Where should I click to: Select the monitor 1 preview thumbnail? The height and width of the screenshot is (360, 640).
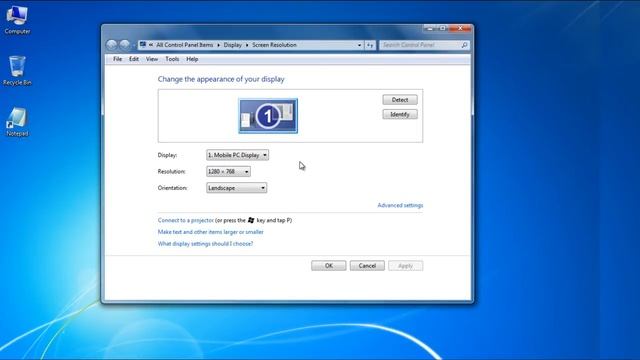click(x=268, y=116)
